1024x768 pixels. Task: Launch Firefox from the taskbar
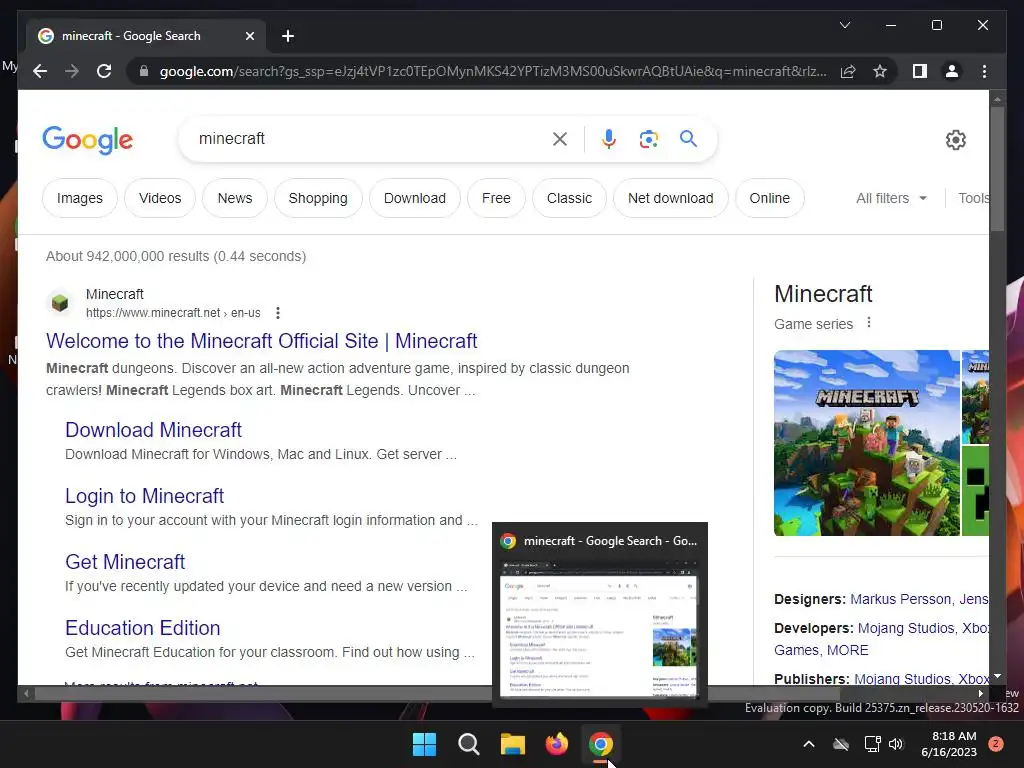(556, 744)
